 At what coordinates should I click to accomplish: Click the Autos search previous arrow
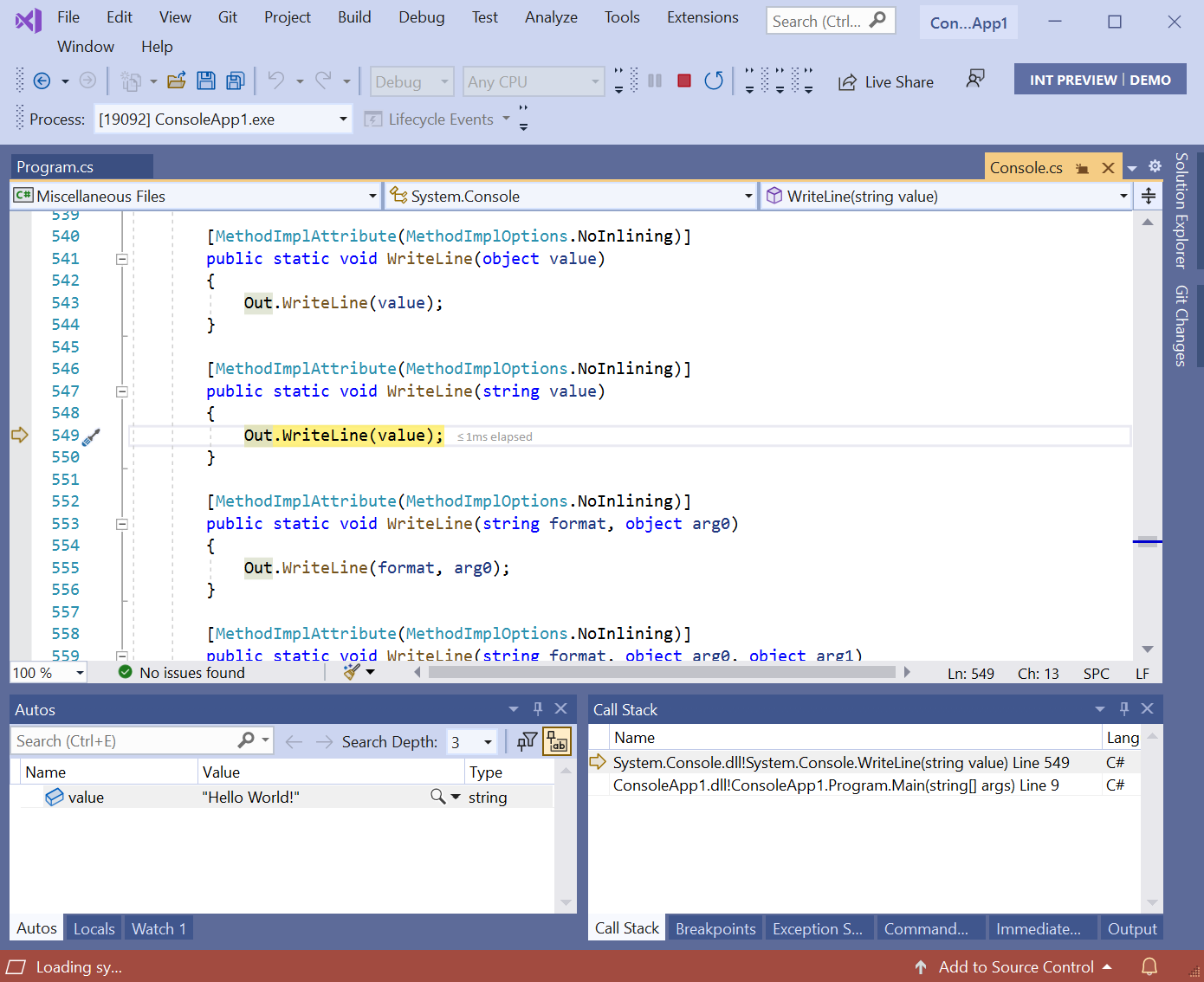[x=294, y=741]
